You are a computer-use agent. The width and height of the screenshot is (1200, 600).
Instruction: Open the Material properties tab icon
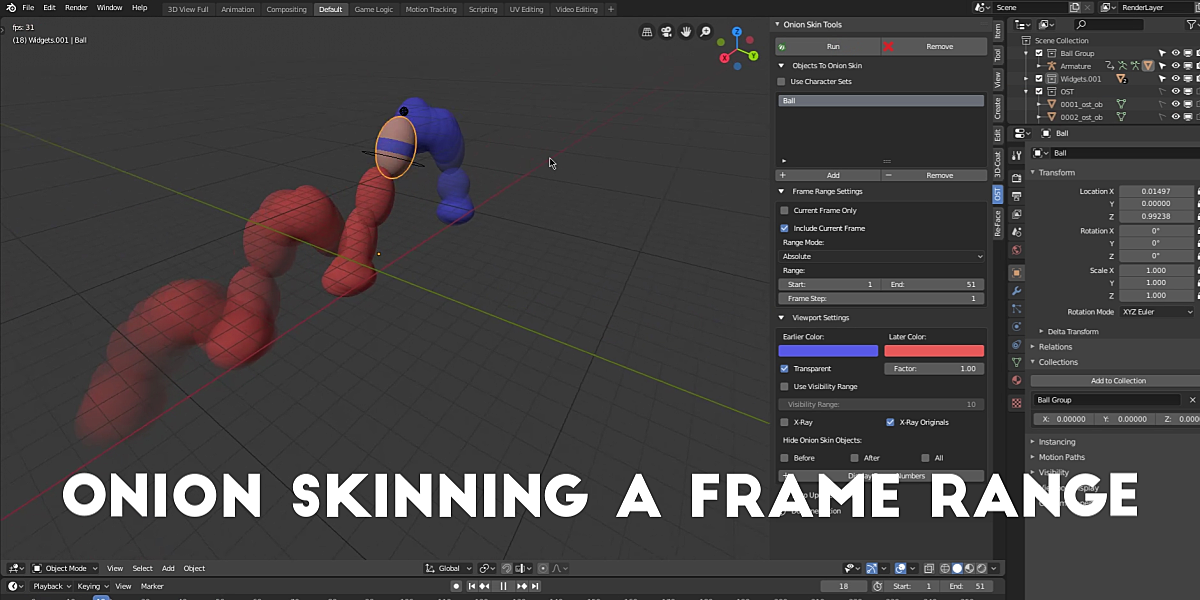1016,380
